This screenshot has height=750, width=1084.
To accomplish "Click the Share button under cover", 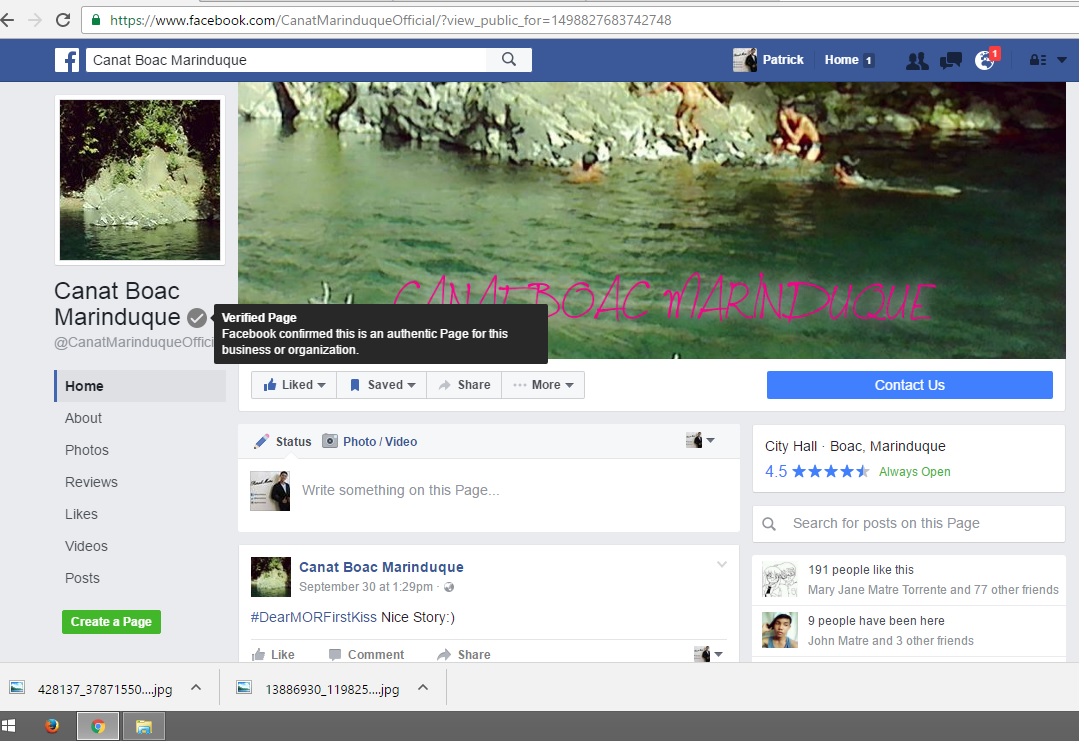I will 465,385.
